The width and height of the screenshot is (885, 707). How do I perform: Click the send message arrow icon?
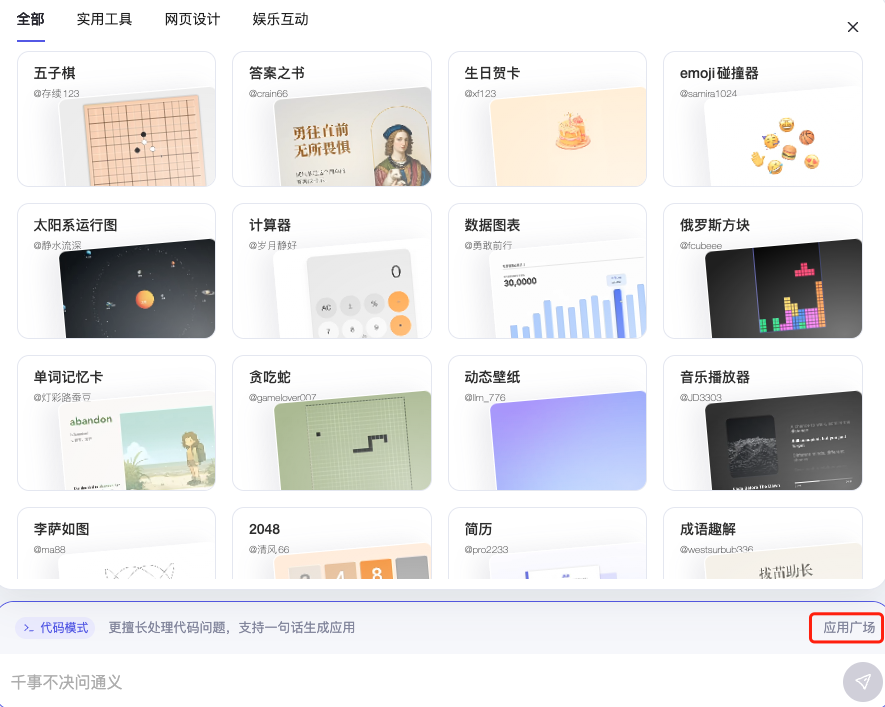click(x=862, y=682)
